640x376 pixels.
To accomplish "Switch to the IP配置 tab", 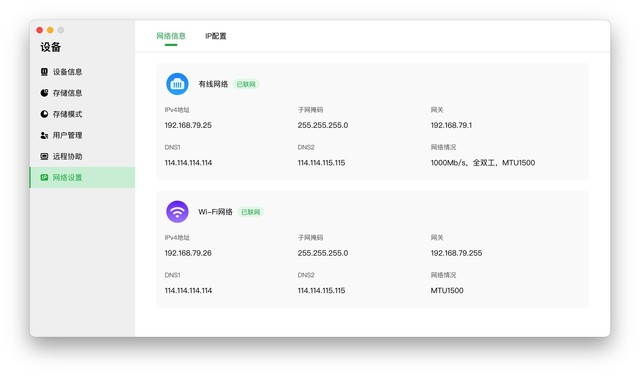I will pos(216,36).
